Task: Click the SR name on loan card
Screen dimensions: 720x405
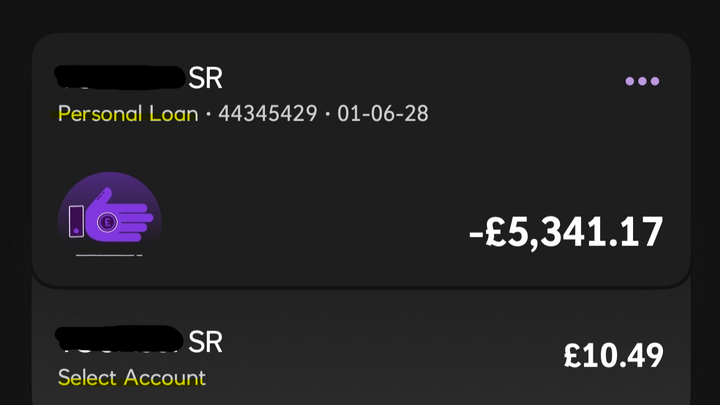Action: (x=205, y=78)
